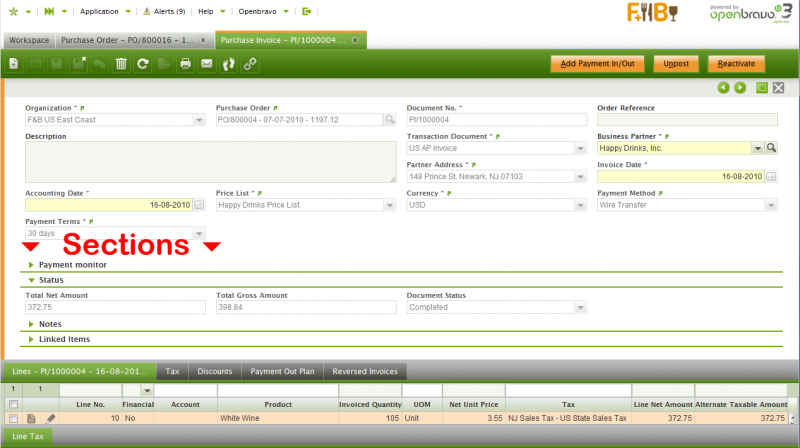
Task: Open the Currency dropdown
Action: pos(580,205)
